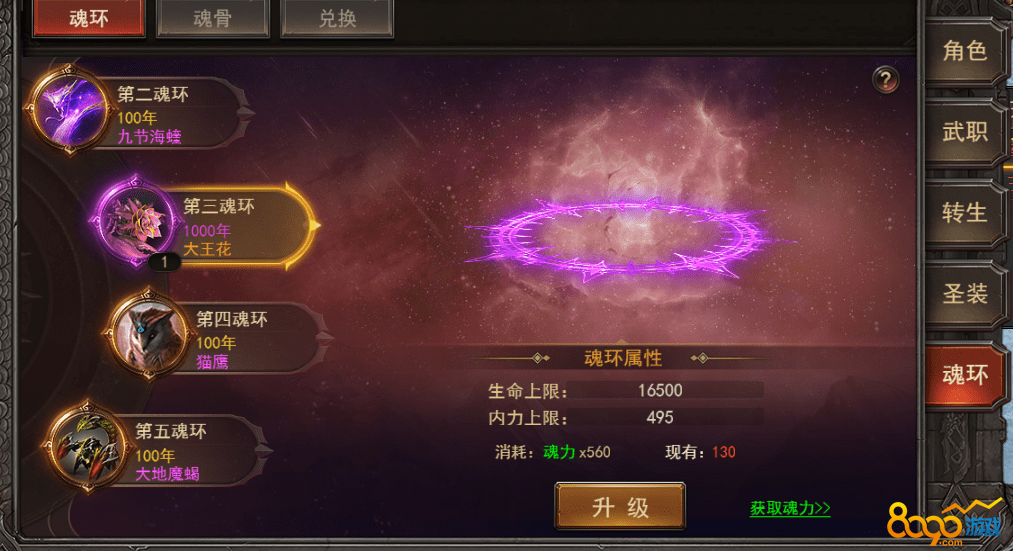This screenshot has height=551, width=1013.
Task: Click the 升级 upgrade button
Action: click(x=620, y=506)
